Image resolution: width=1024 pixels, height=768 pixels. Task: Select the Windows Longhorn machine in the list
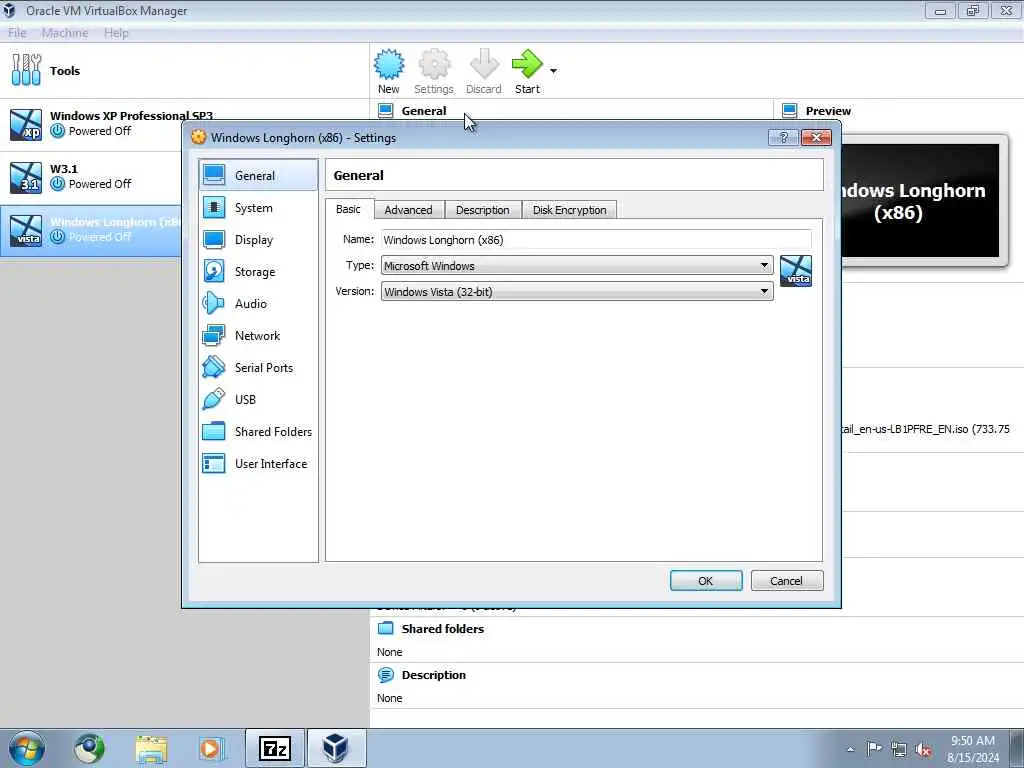pos(91,230)
